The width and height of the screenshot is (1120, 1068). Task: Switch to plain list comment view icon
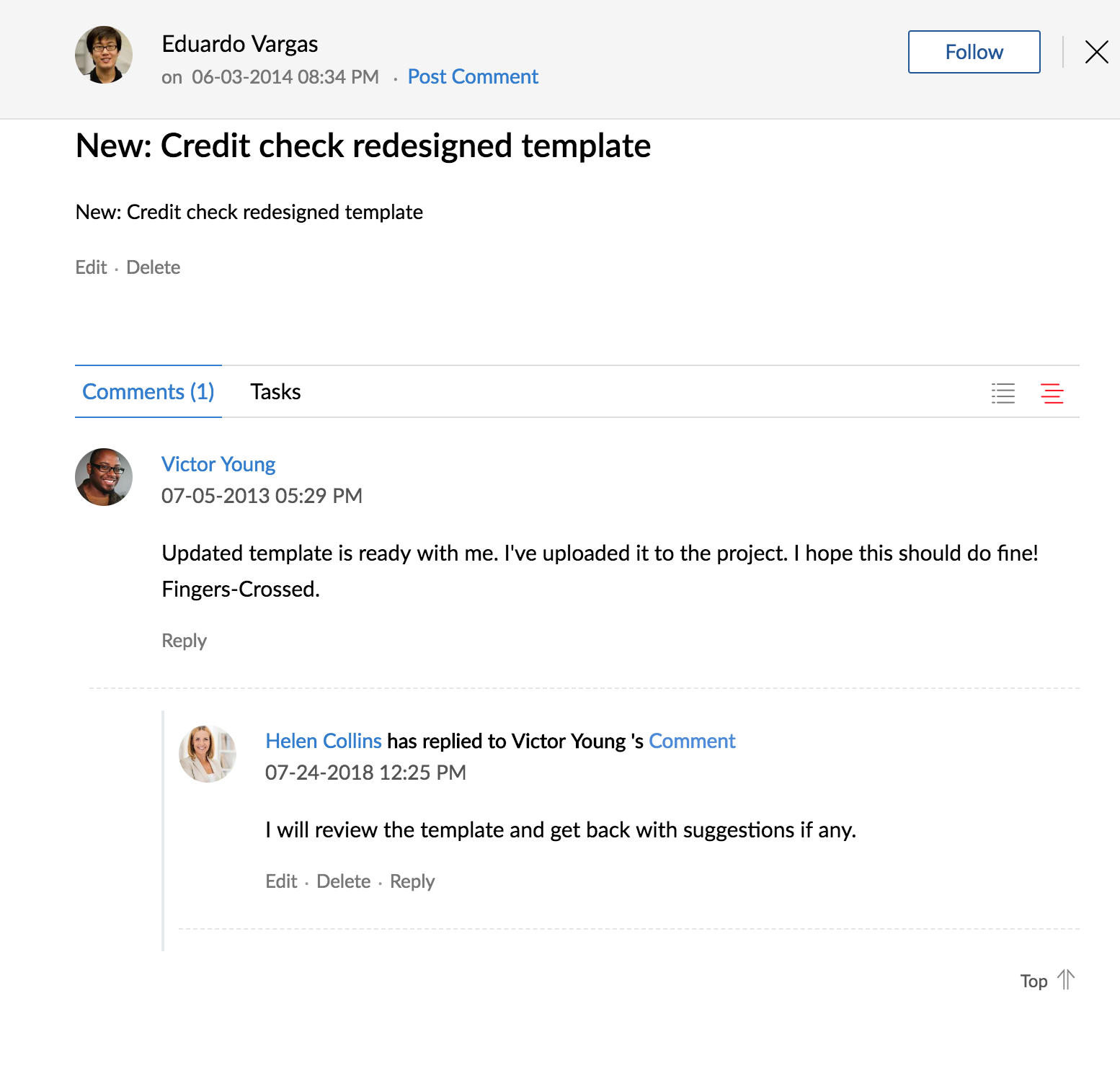click(1003, 393)
